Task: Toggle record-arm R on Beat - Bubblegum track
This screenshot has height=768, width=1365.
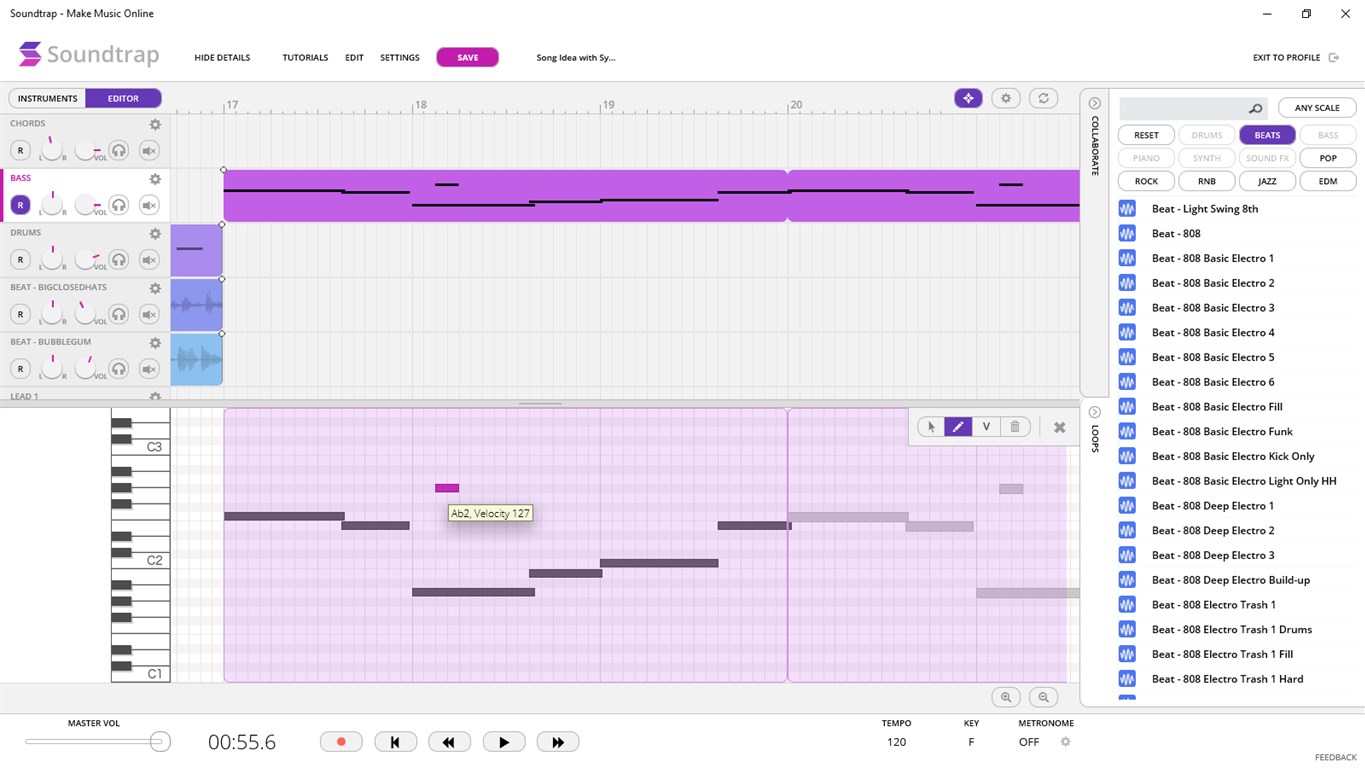Action: coord(20,369)
